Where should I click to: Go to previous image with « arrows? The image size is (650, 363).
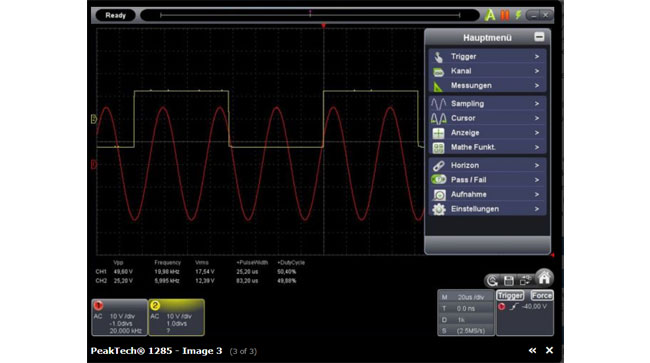point(532,351)
